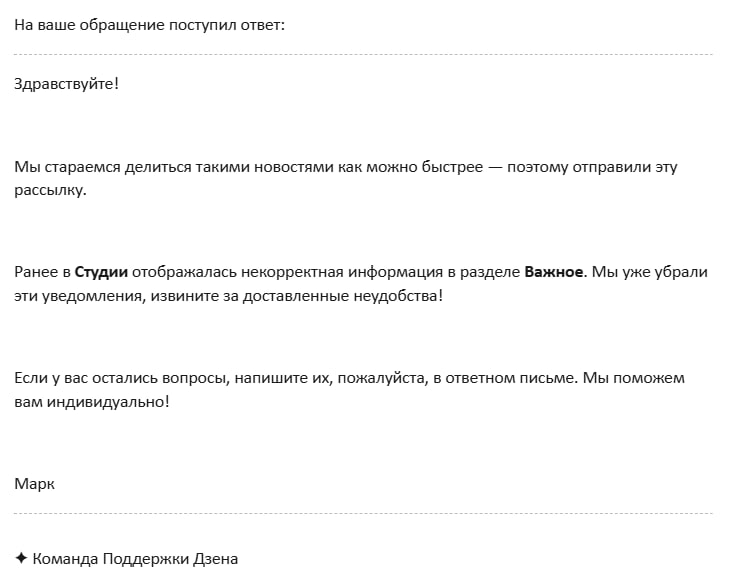Click the Команда Поддержки Дзена signature text
The height and width of the screenshot is (583, 732).
click(x=135, y=559)
